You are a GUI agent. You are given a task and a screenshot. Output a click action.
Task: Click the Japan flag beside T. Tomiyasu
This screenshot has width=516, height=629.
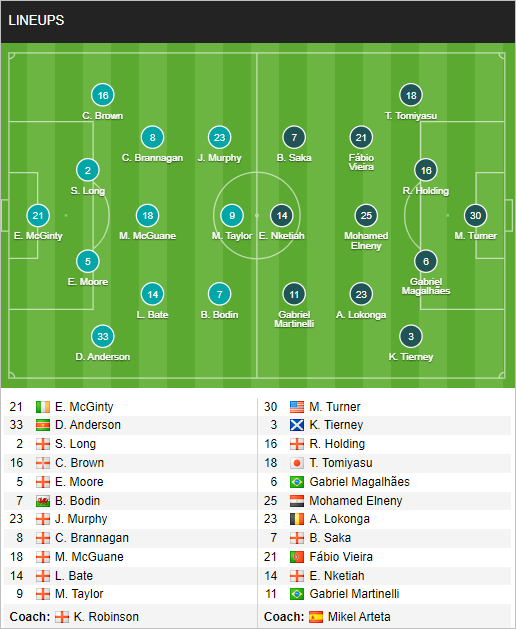click(297, 463)
